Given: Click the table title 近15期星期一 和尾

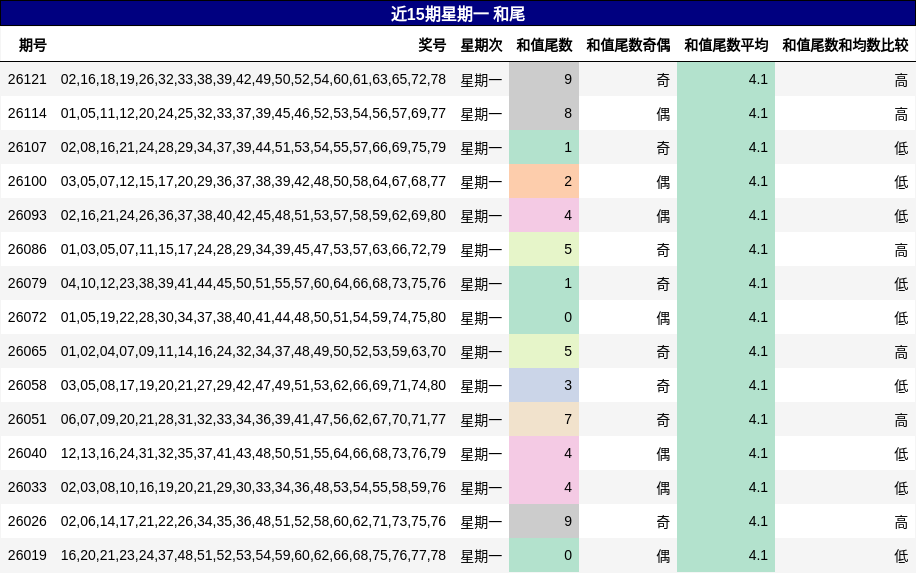Looking at the screenshot, I should click(457, 13).
